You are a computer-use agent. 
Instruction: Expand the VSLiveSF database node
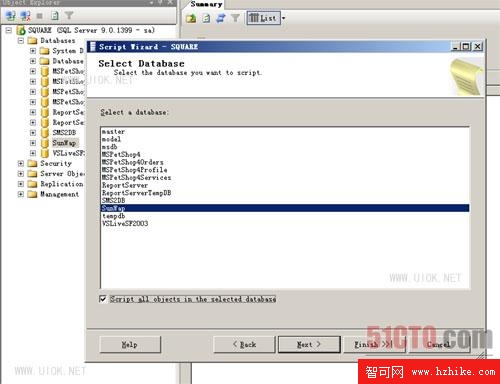33,153
